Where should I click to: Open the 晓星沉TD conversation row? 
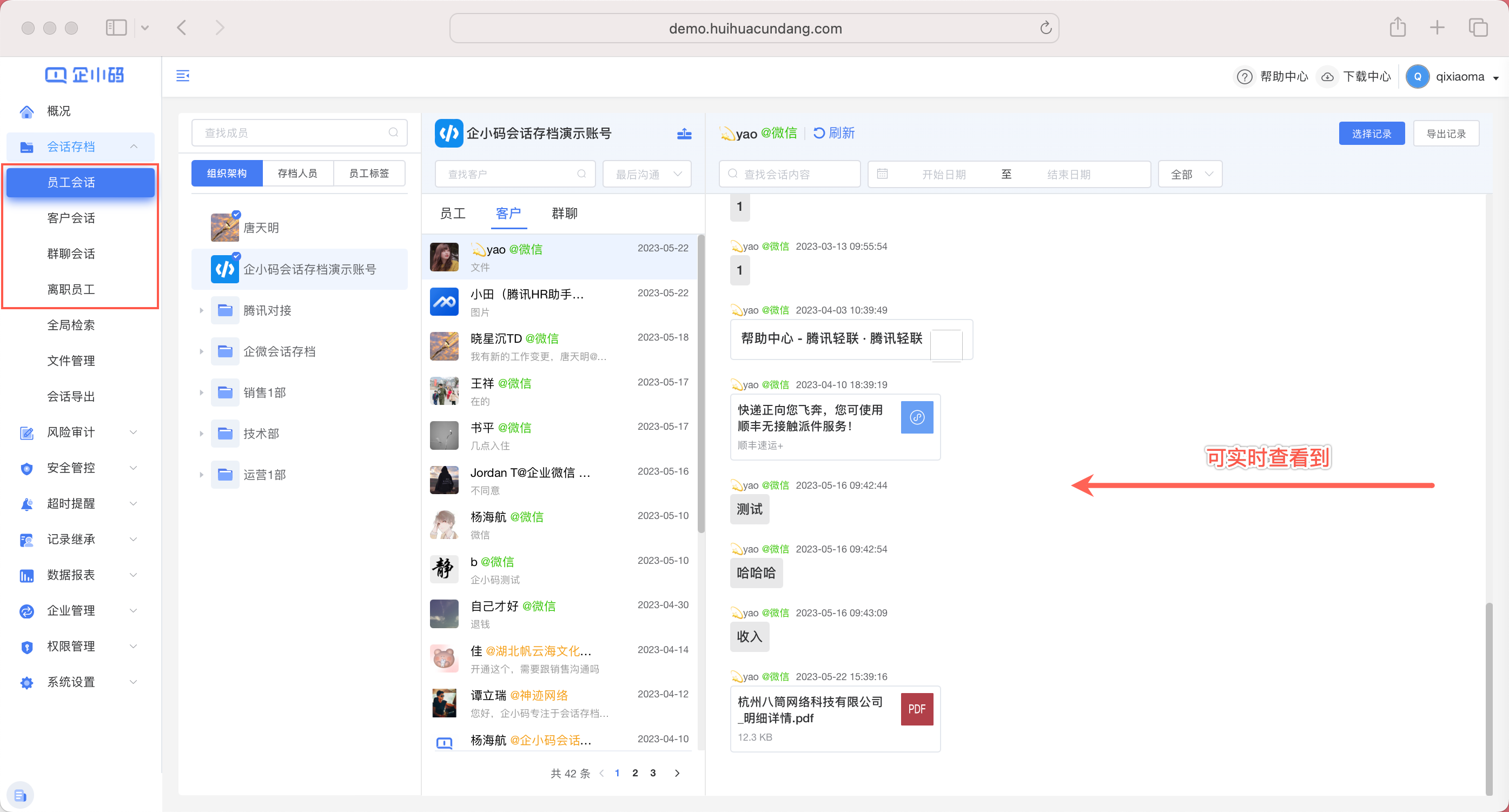click(x=559, y=347)
